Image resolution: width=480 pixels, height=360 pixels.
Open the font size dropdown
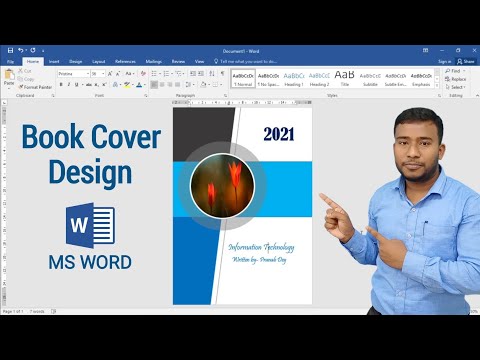[103, 74]
